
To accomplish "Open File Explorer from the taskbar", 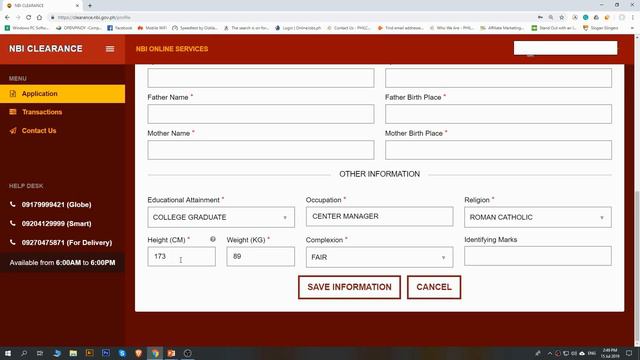I will point(73,353).
